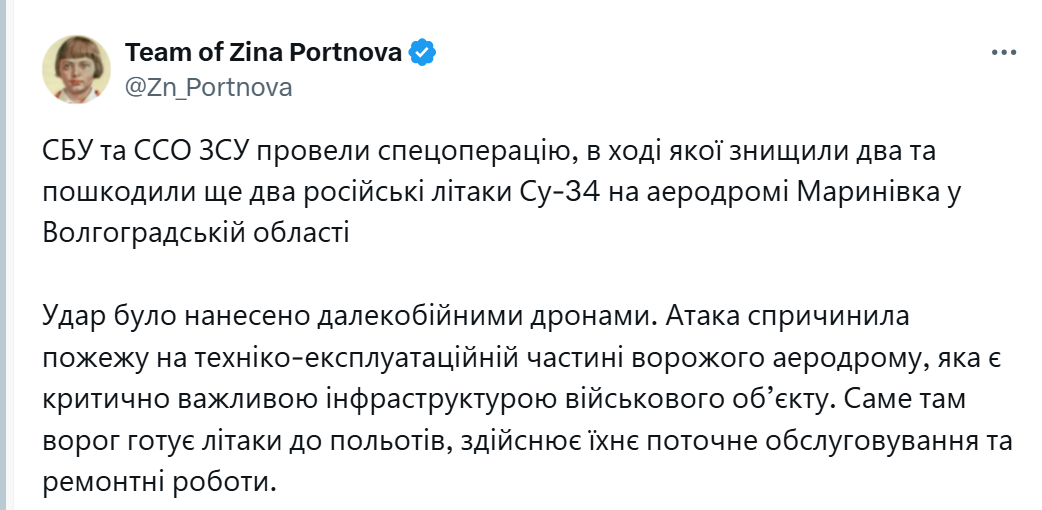Open the Zina Portnova profile avatar
Viewport: 1042px width, 510px height.
click(76, 69)
